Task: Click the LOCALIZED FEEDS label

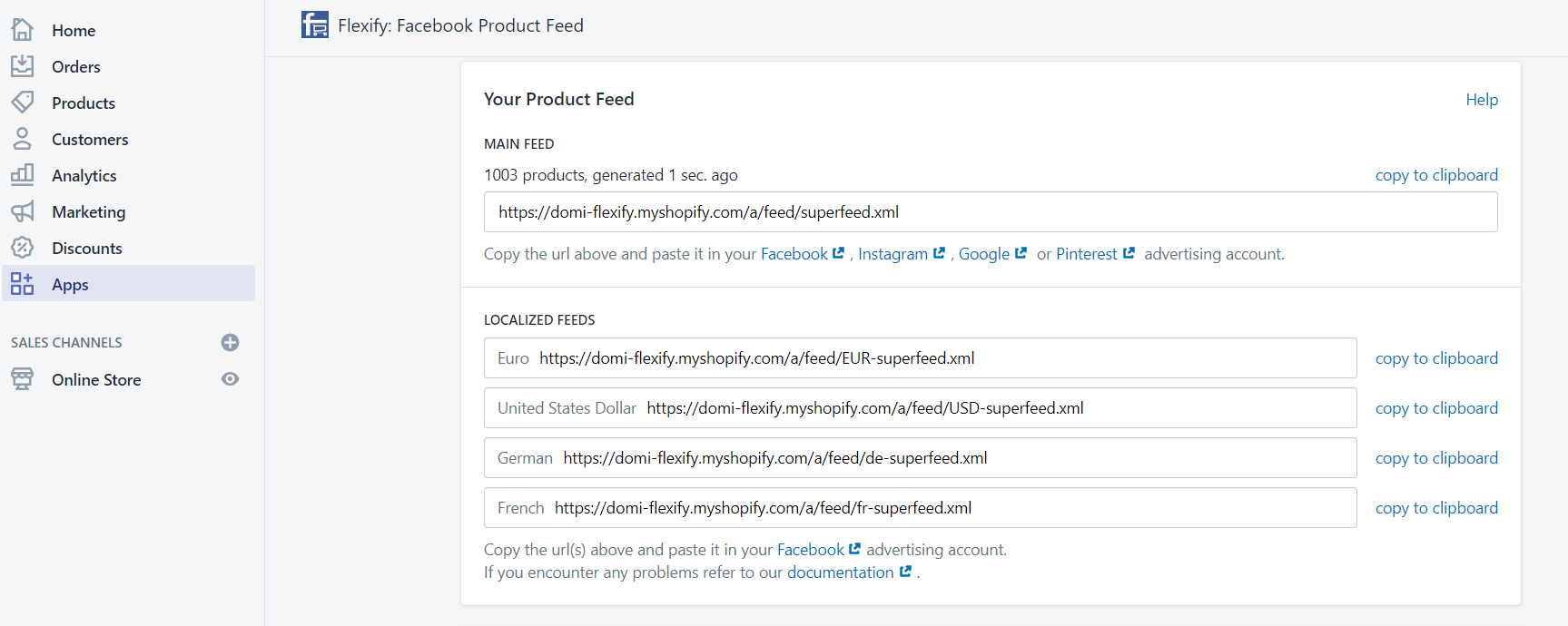Action: (539, 320)
